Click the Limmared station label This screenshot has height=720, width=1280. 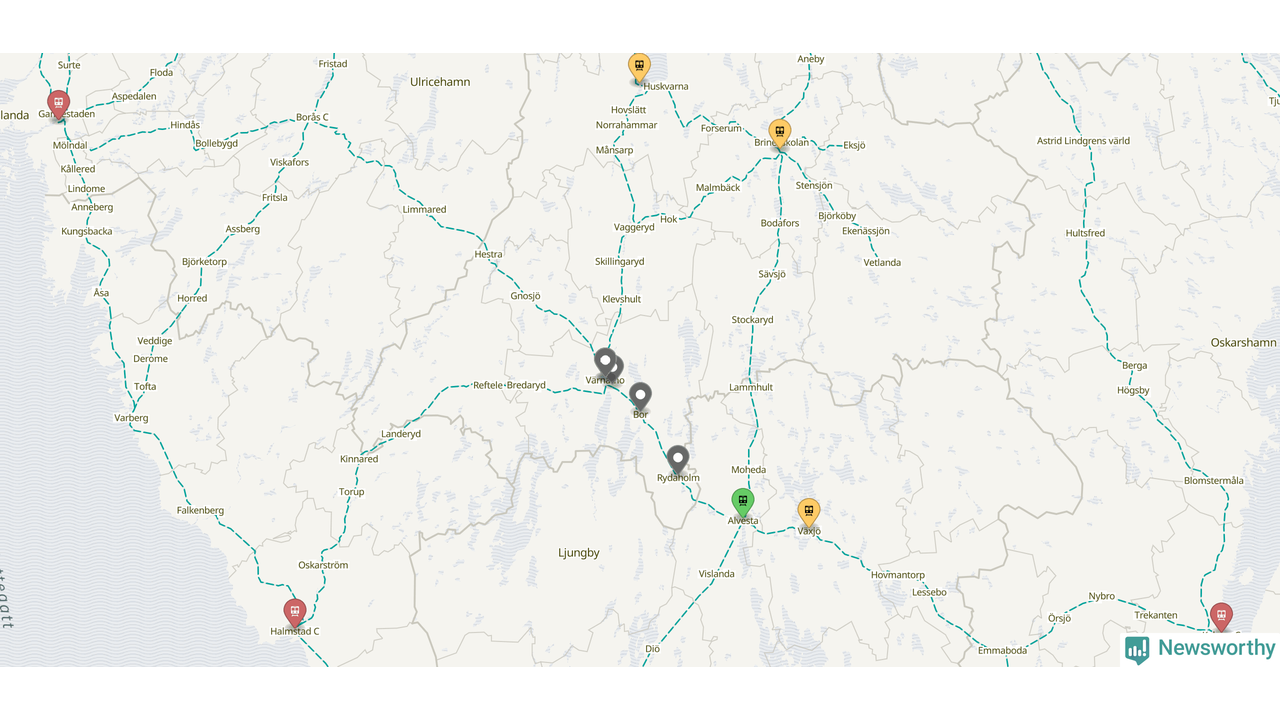424,209
